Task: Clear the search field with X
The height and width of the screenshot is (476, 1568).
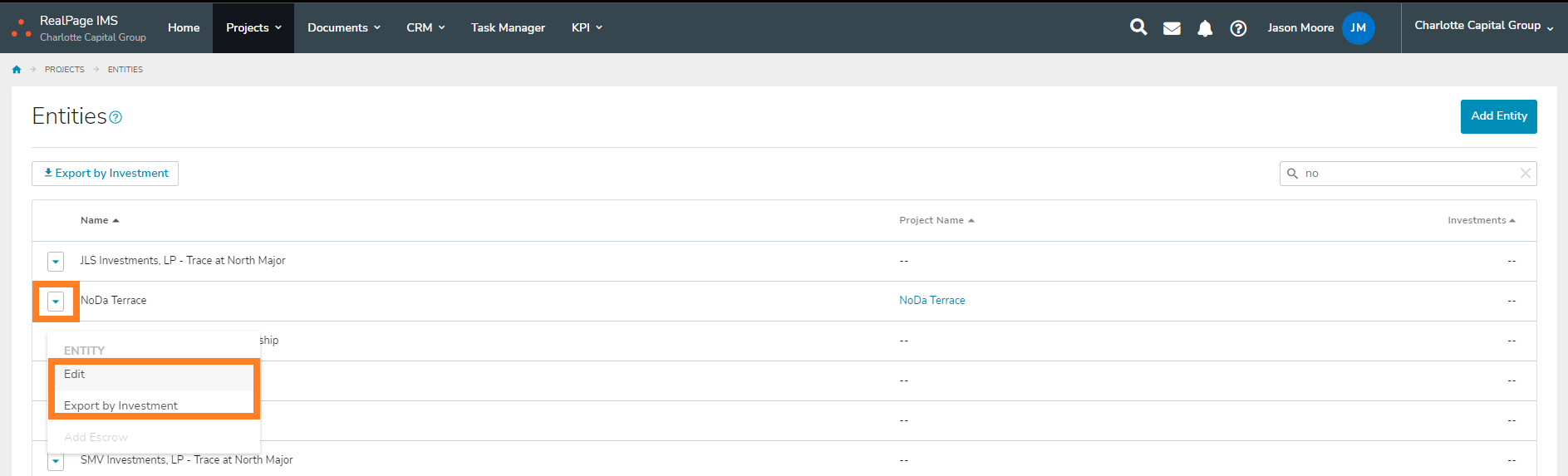Action: (1525, 173)
